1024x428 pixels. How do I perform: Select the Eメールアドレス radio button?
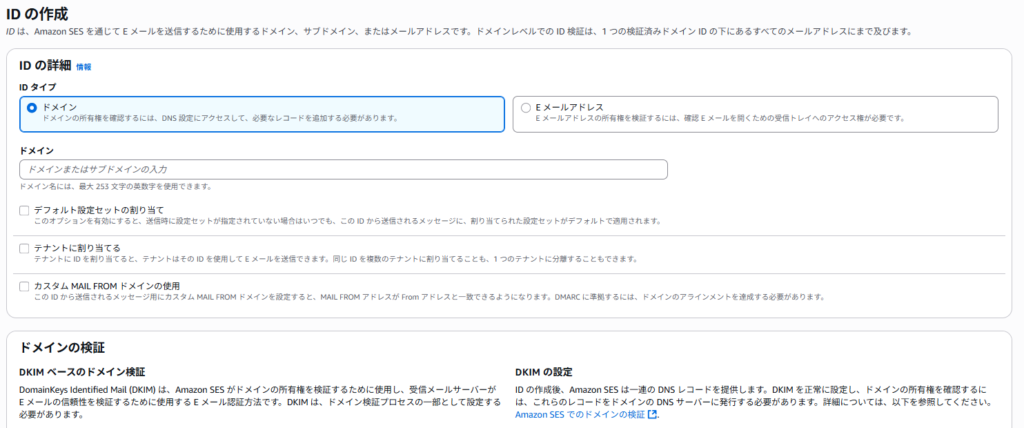[526, 106]
